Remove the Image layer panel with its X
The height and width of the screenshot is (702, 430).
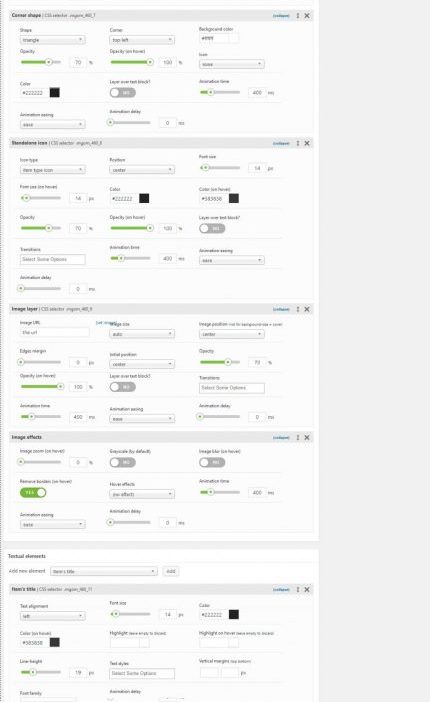click(307, 309)
